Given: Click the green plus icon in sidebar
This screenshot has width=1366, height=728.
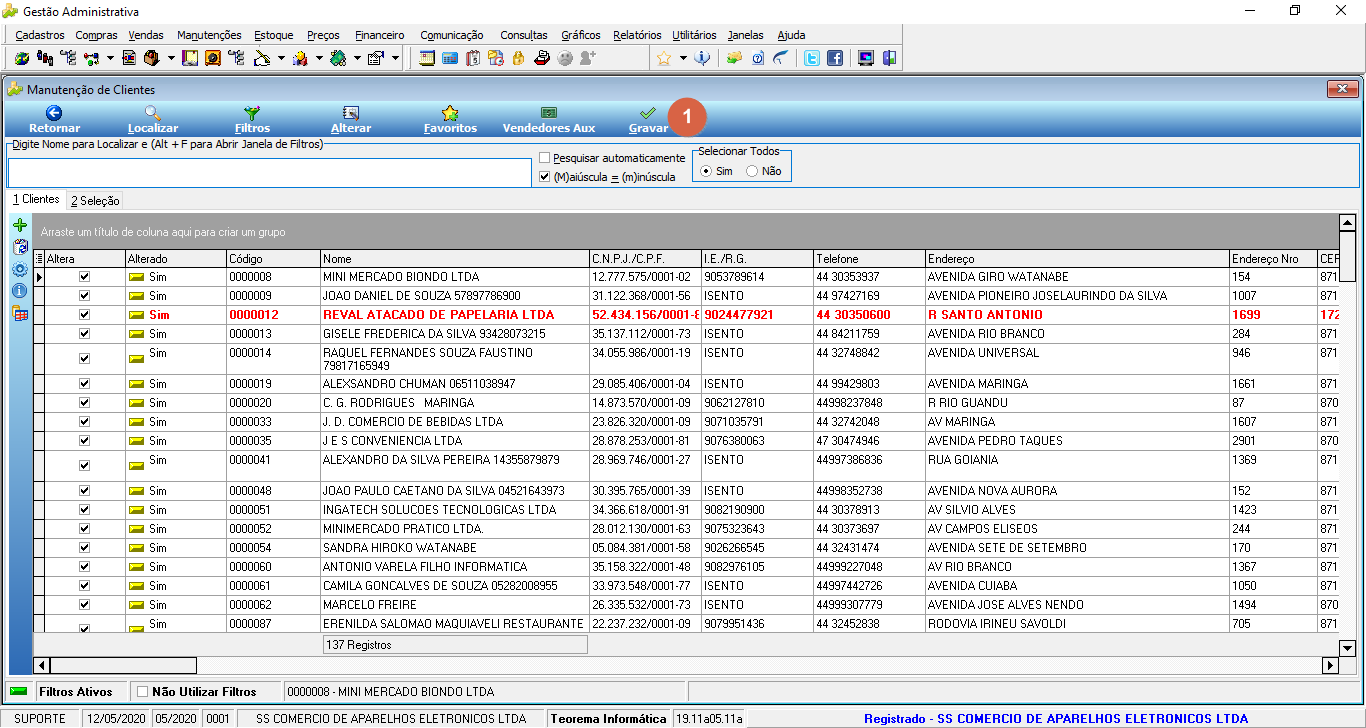Looking at the screenshot, I should (20, 225).
